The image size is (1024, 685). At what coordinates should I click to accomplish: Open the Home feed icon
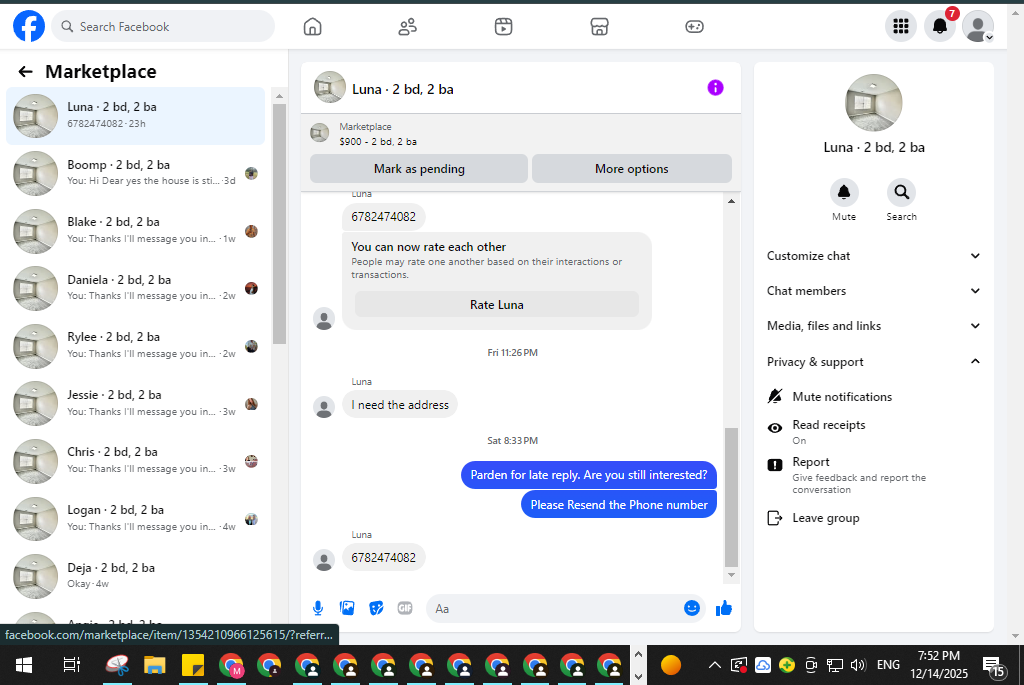click(312, 27)
